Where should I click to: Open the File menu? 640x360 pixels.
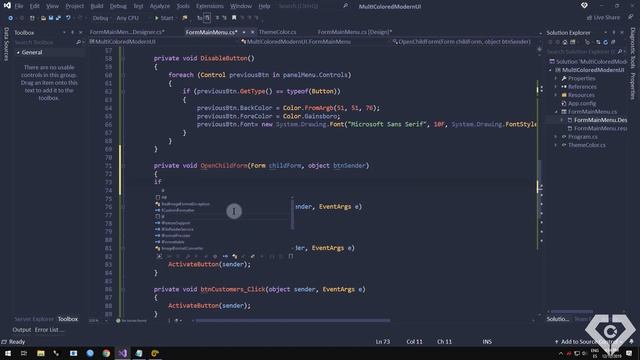tap(19, 6)
